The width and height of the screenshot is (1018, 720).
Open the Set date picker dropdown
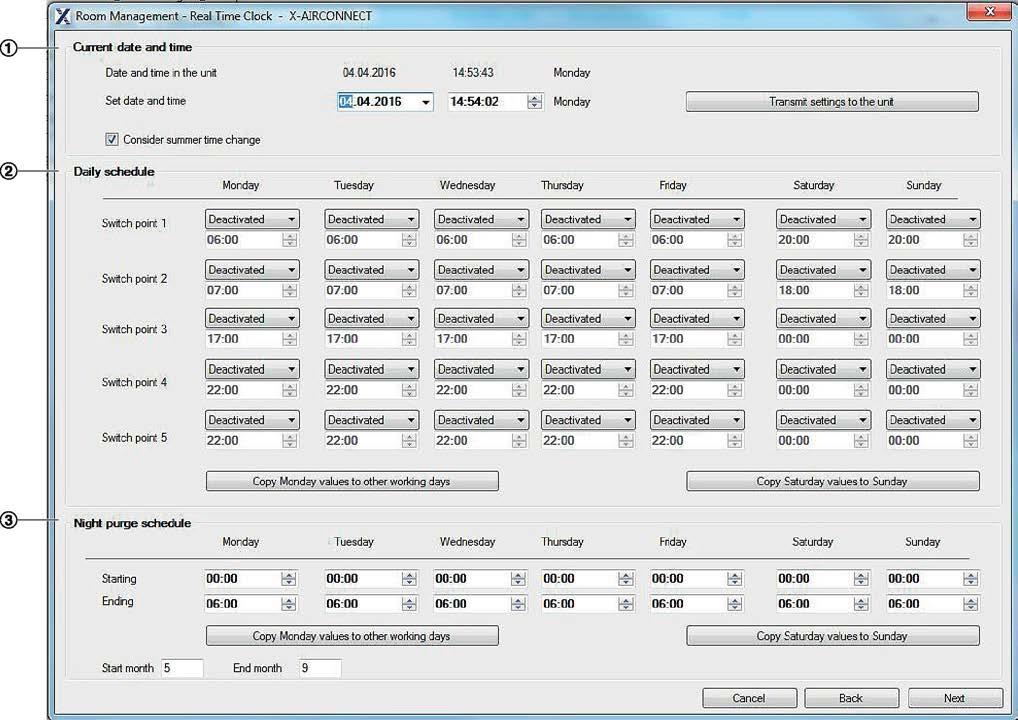pos(425,102)
